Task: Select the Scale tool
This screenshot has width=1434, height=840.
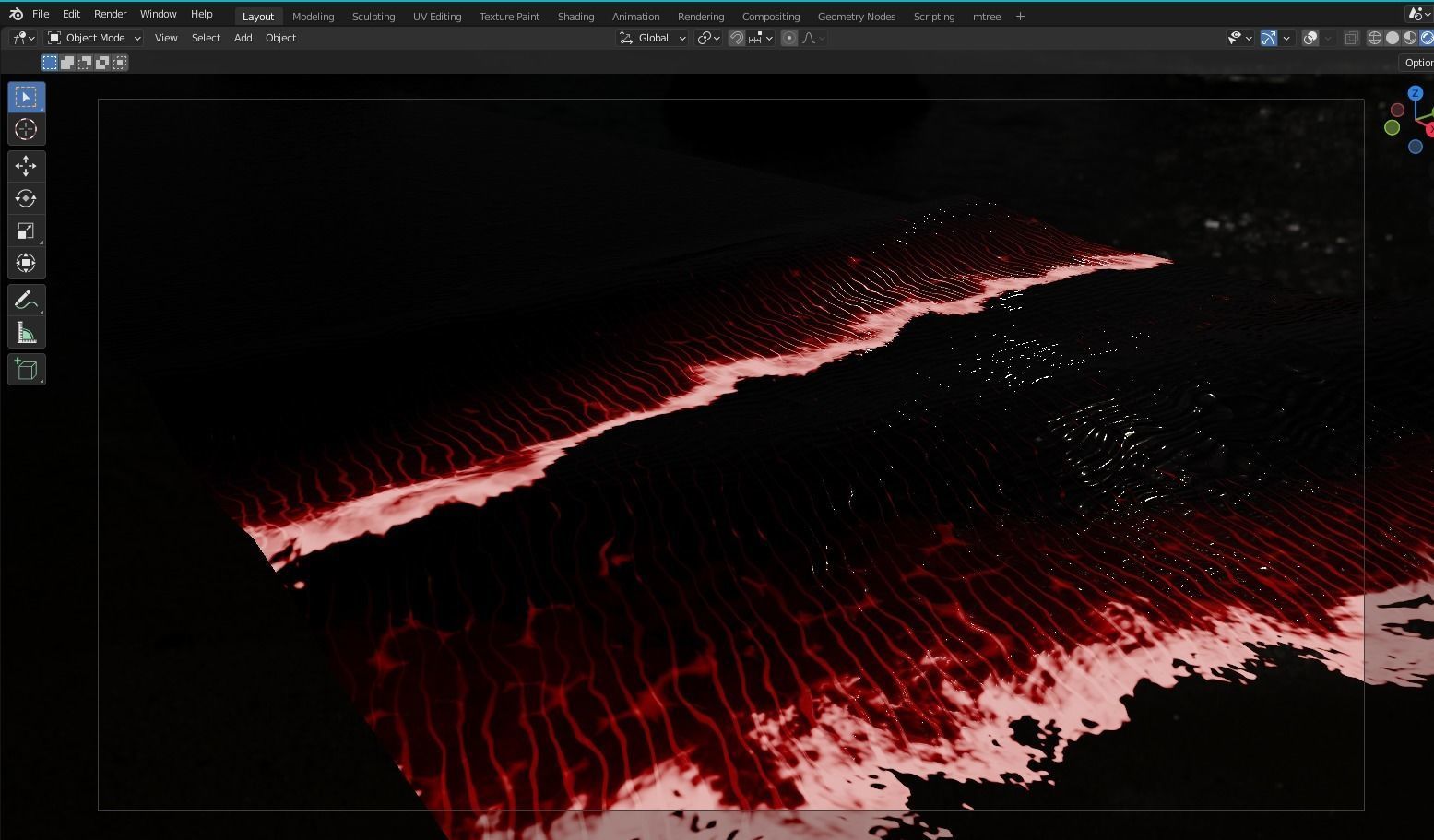Action: point(26,231)
